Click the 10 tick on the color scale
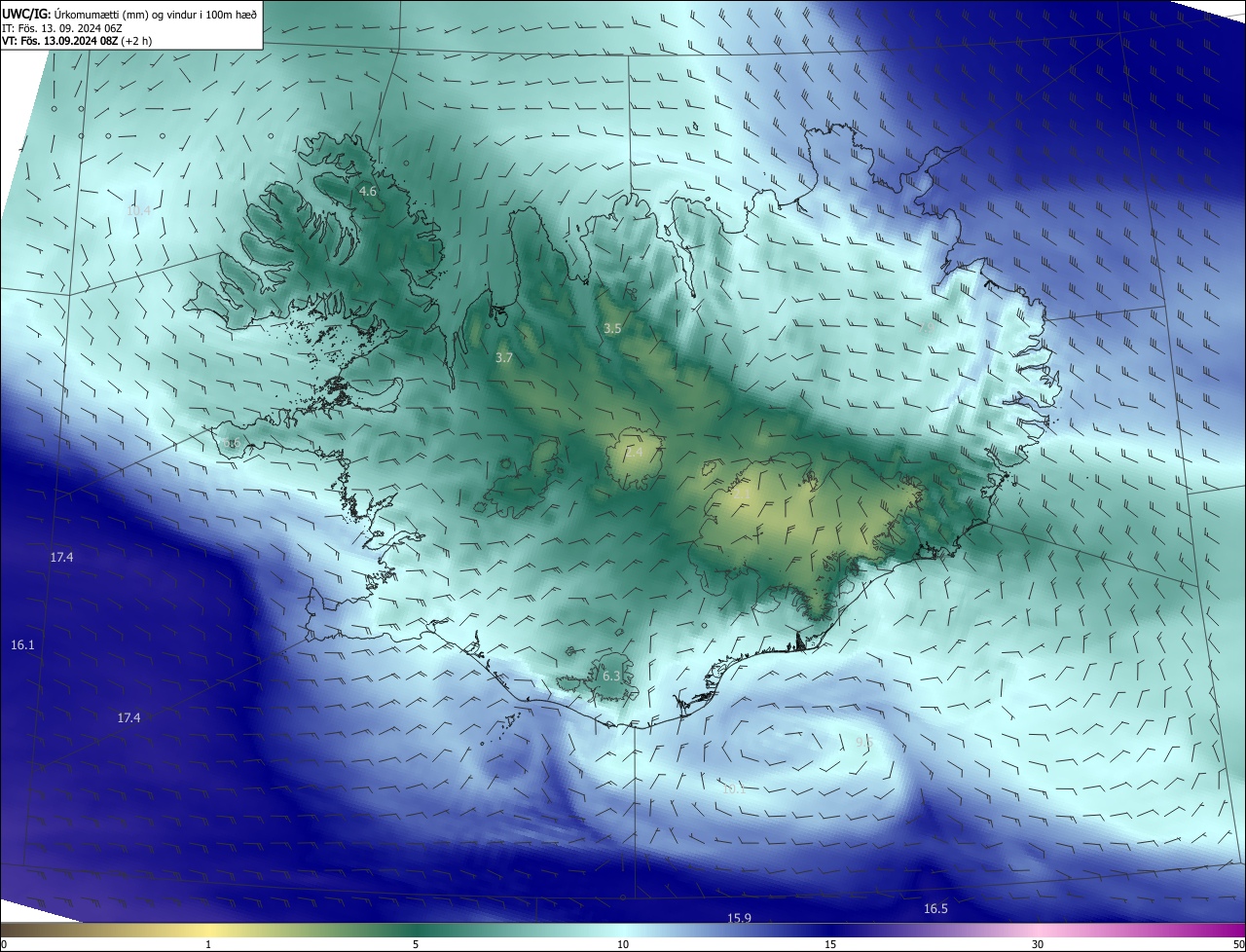This screenshot has width=1246, height=952. coord(623,944)
